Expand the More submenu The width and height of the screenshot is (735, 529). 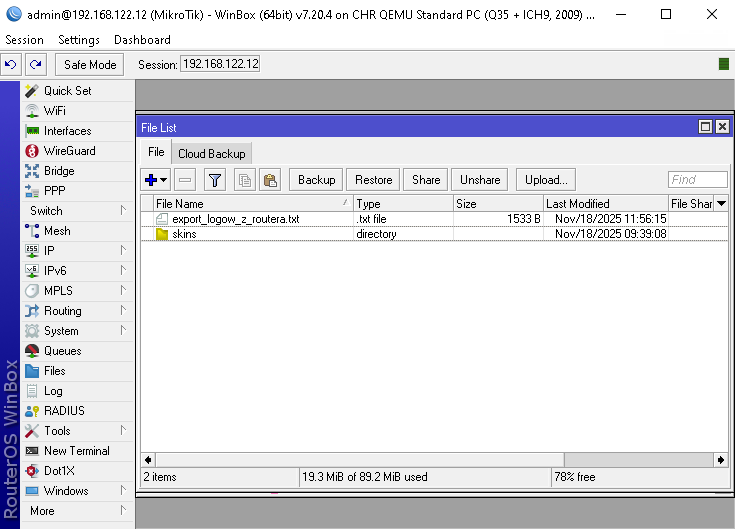pyautogui.click(x=77, y=511)
